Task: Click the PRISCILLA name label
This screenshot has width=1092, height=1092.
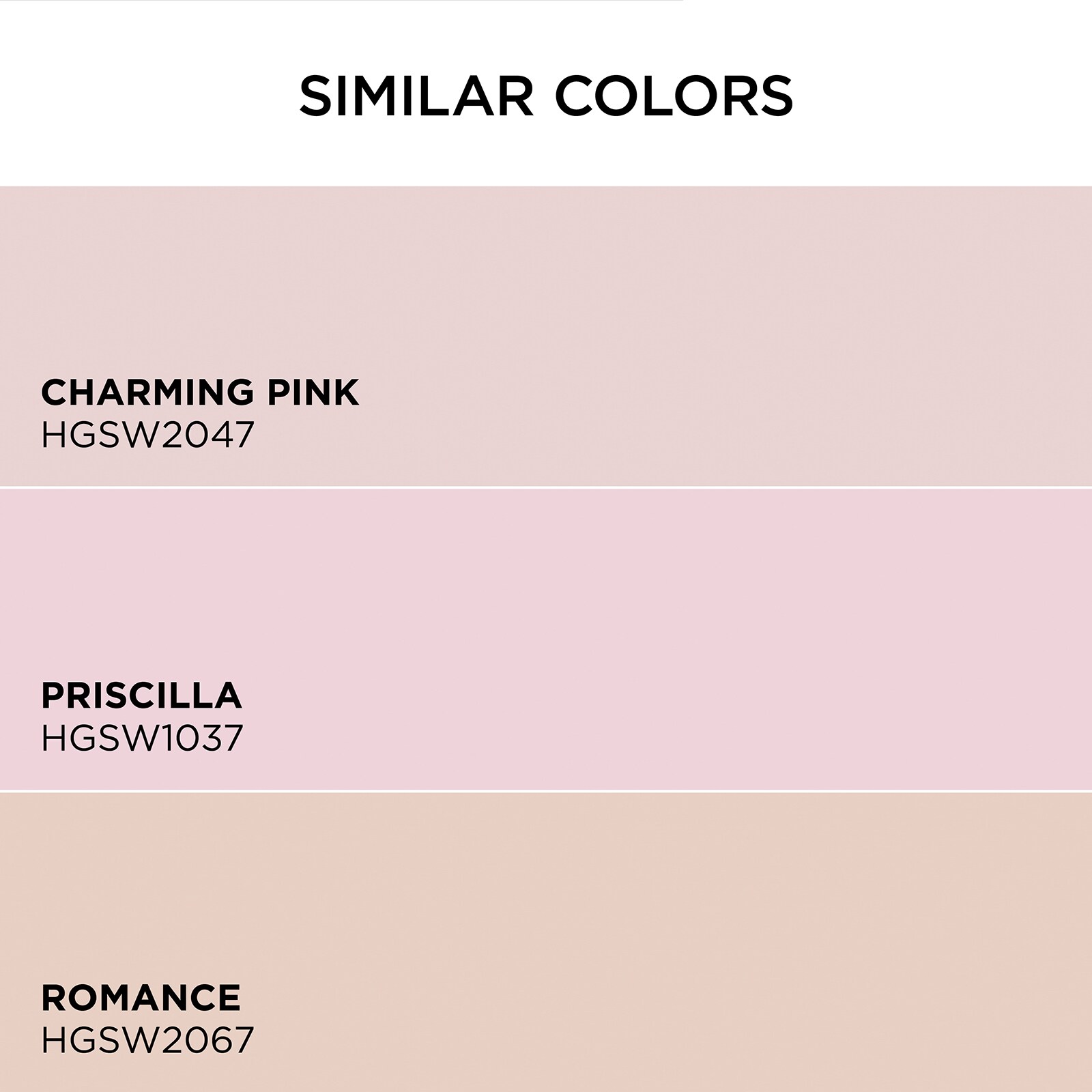Action: (x=141, y=695)
